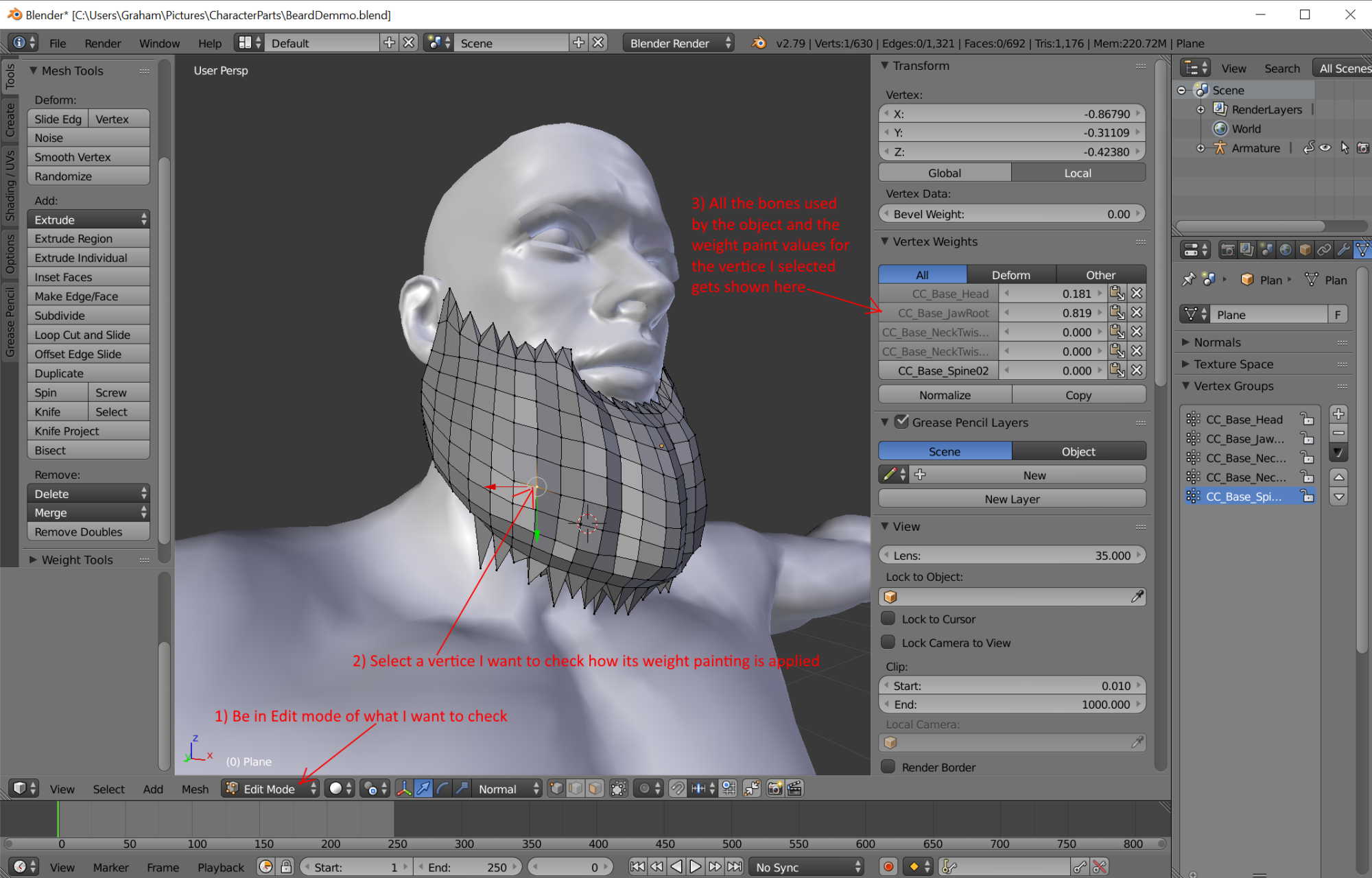
Task: Paste the CC_Base_Head weight to selected vertices
Action: pyautogui.click(x=1117, y=294)
